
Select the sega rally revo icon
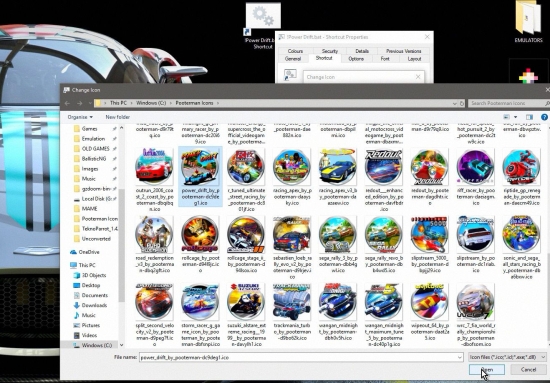coord(383,244)
